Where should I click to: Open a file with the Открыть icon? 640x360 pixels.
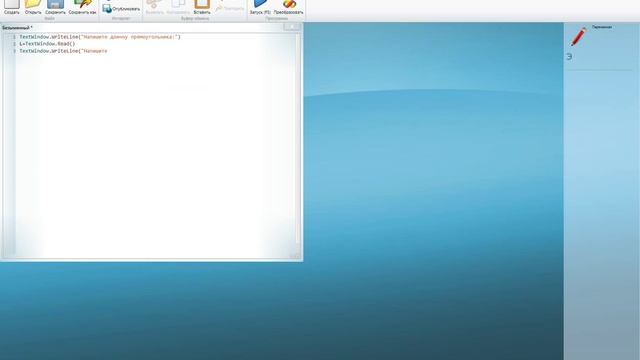point(33,7)
